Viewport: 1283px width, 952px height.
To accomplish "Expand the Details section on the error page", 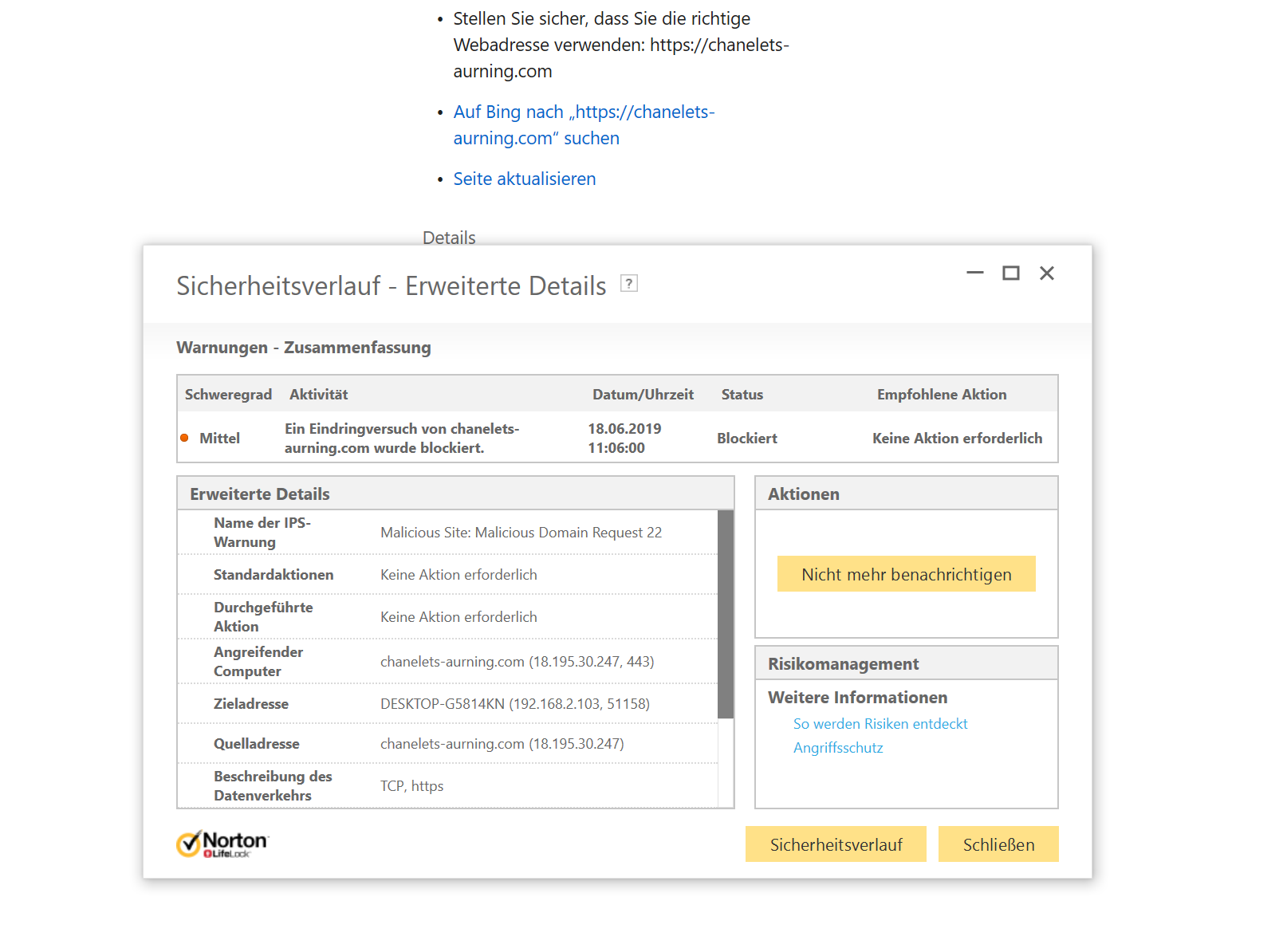I will 449,238.
